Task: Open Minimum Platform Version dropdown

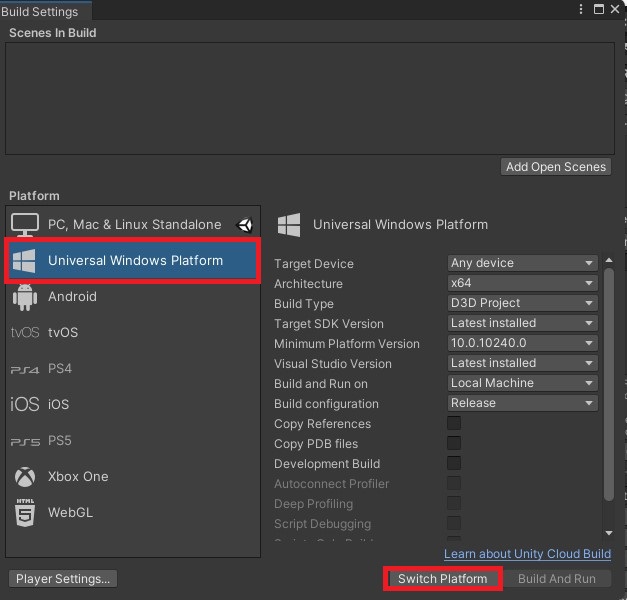Action: (x=523, y=343)
